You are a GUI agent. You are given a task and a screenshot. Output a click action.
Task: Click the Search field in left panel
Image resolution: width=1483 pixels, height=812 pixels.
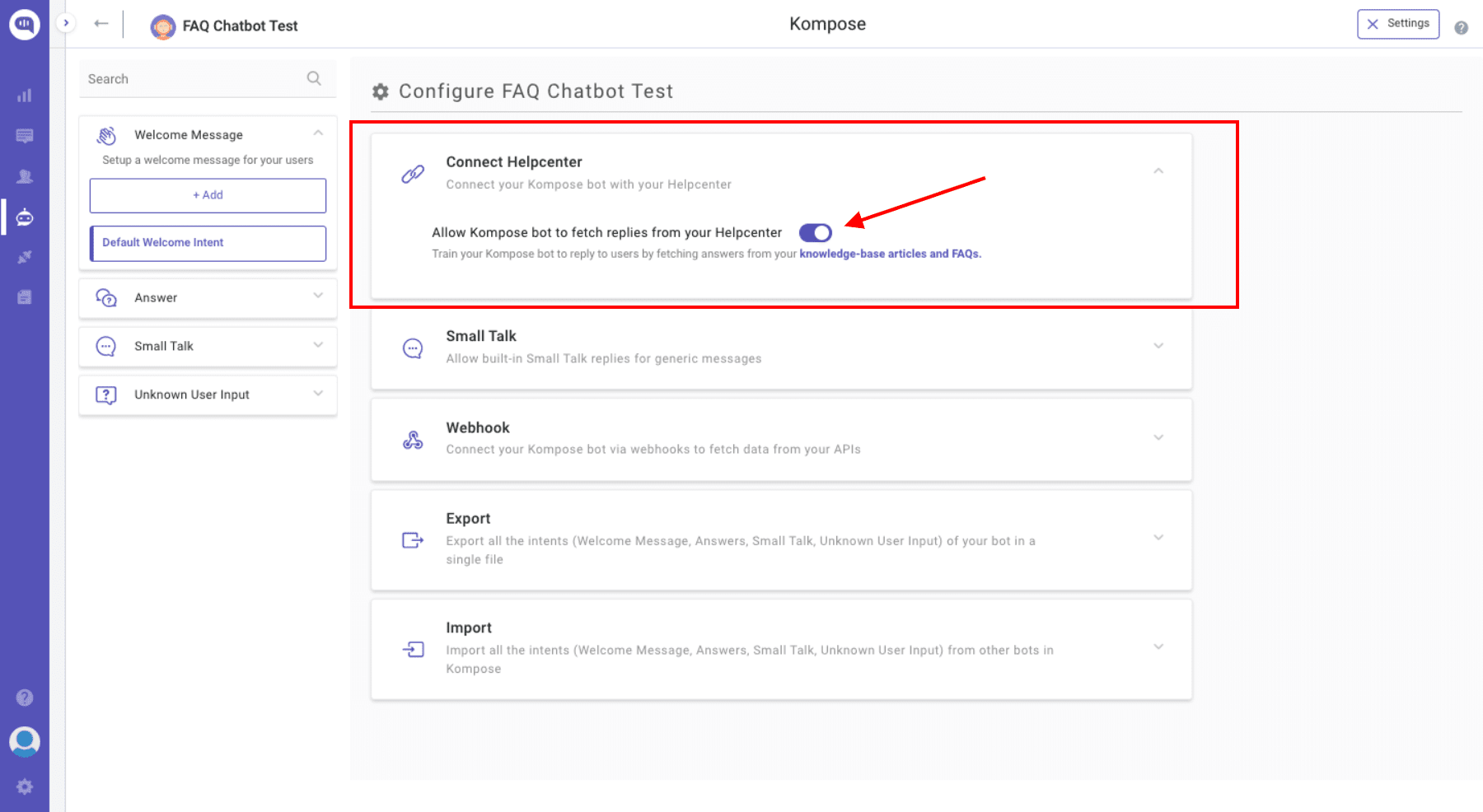189,78
